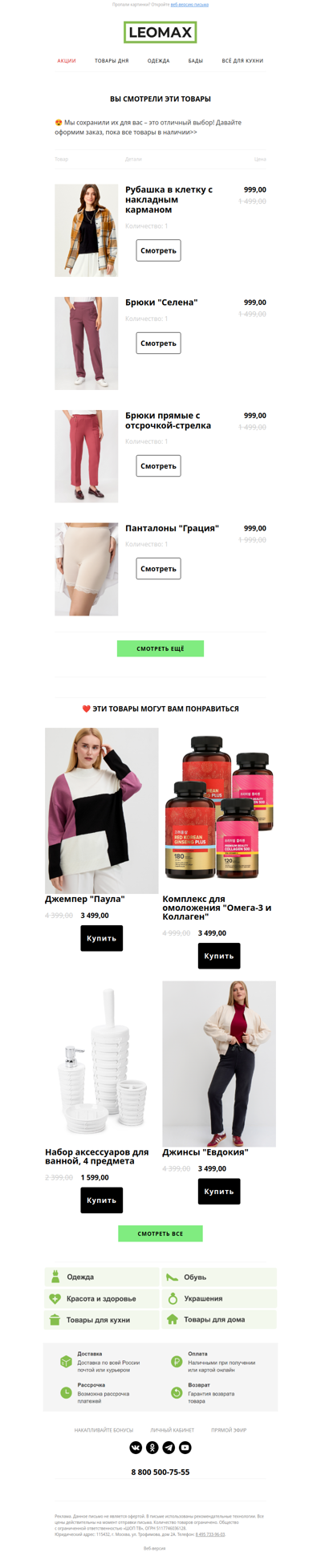
Task: Click the green СМОТРЕТЬ ВСЕ button
Action: tap(160, 1233)
